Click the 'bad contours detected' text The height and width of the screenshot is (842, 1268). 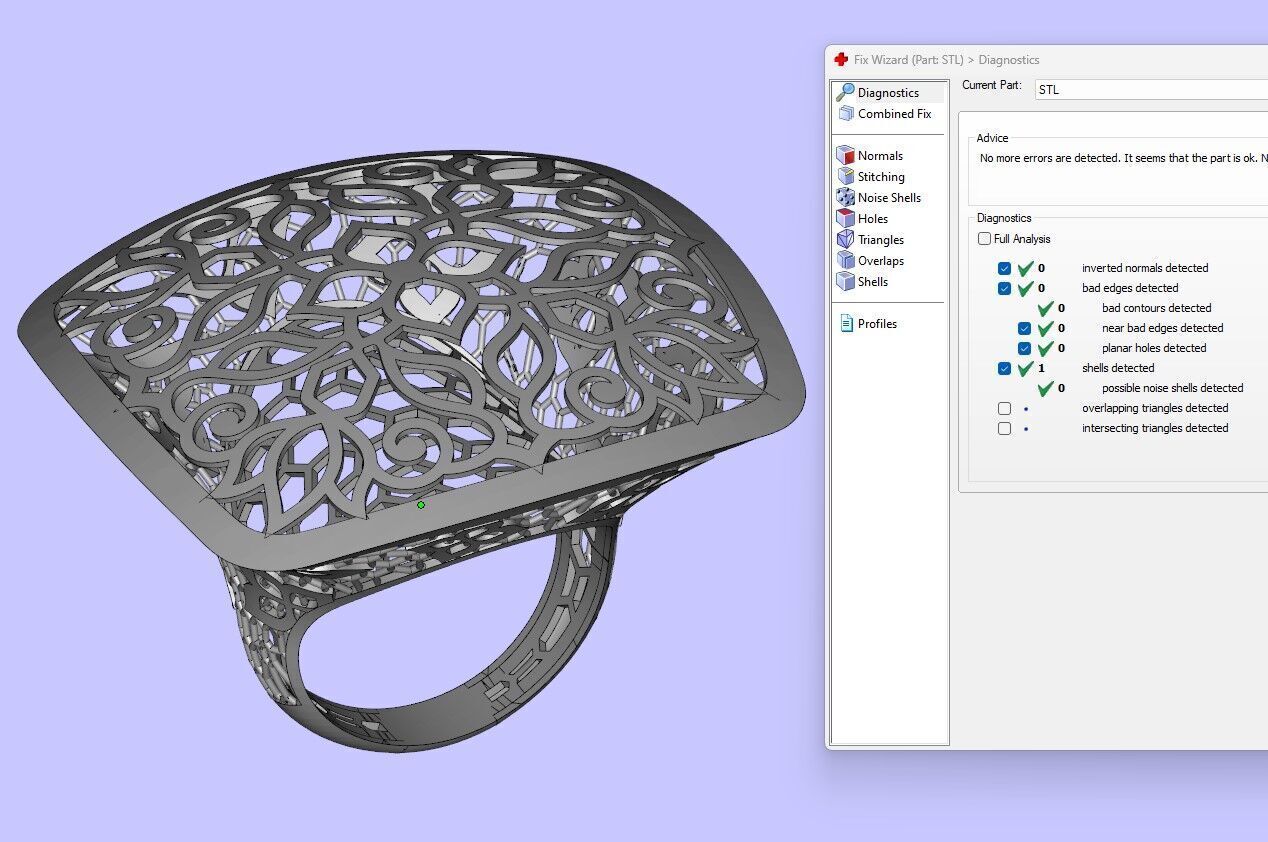click(1156, 308)
